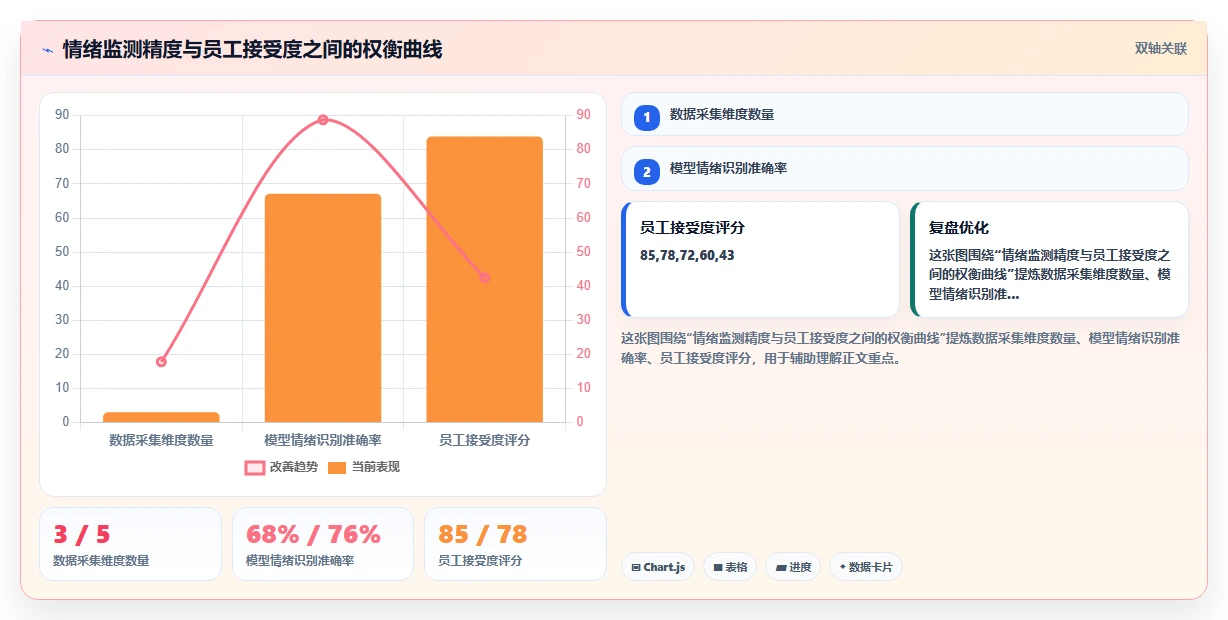Open the 数据采集维度数量 list item
This screenshot has height=620, width=1228.
point(905,114)
